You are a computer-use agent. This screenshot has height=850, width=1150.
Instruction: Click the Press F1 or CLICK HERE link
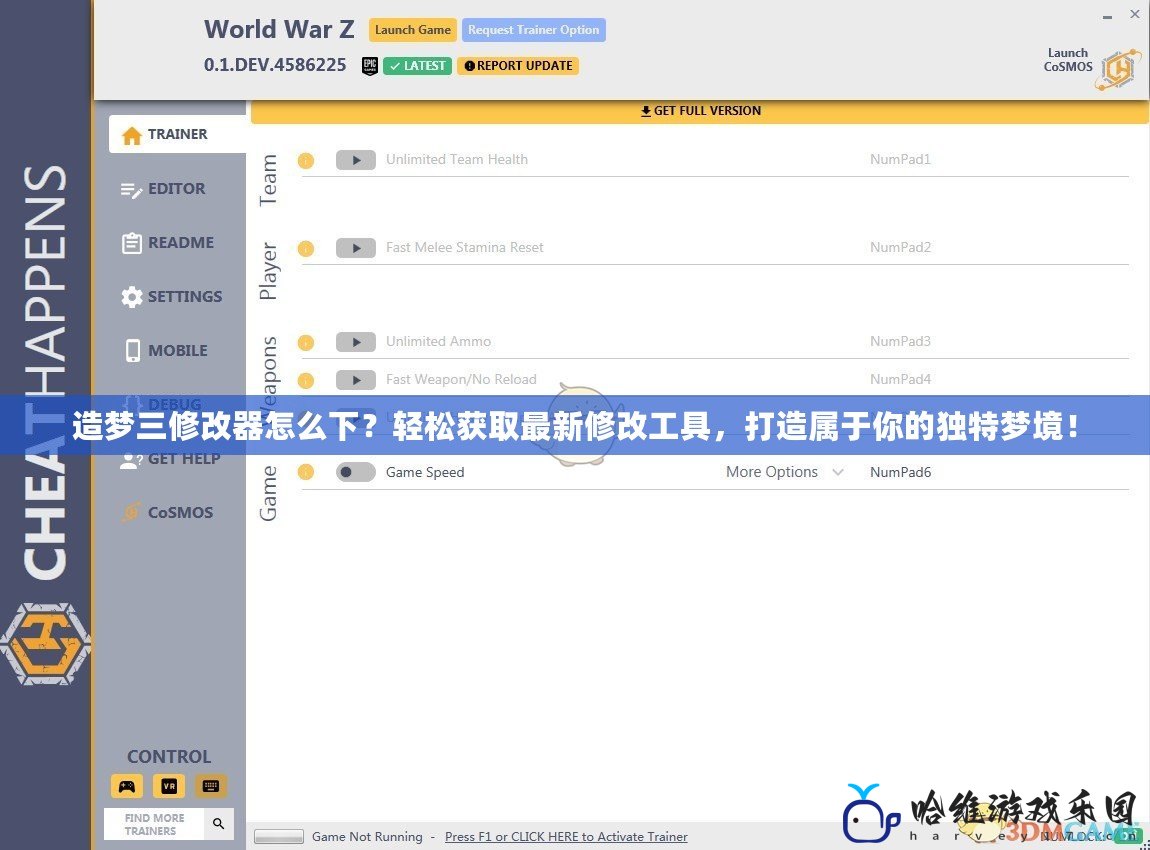click(566, 837)
